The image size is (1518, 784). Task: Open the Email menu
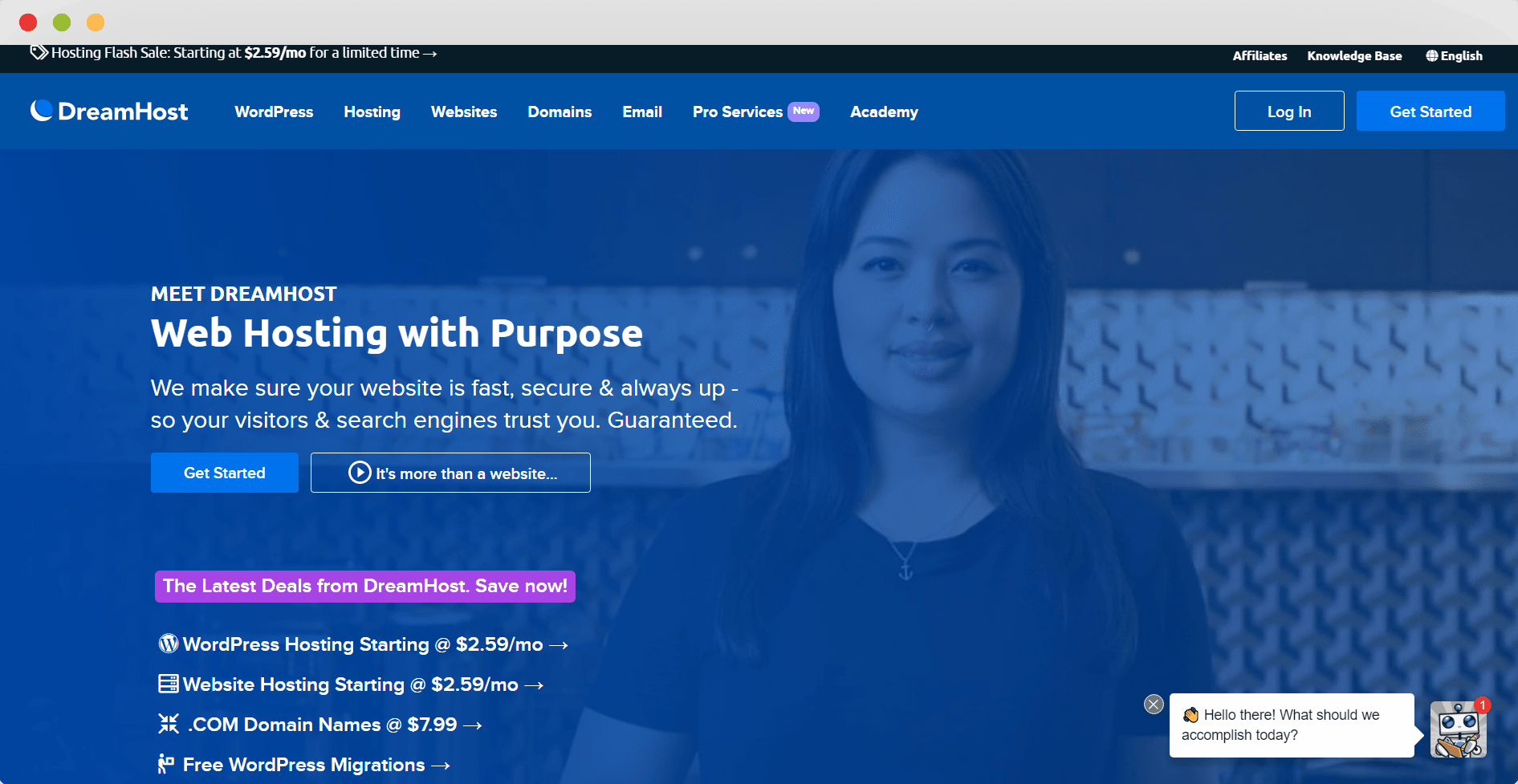coord(642,112)
